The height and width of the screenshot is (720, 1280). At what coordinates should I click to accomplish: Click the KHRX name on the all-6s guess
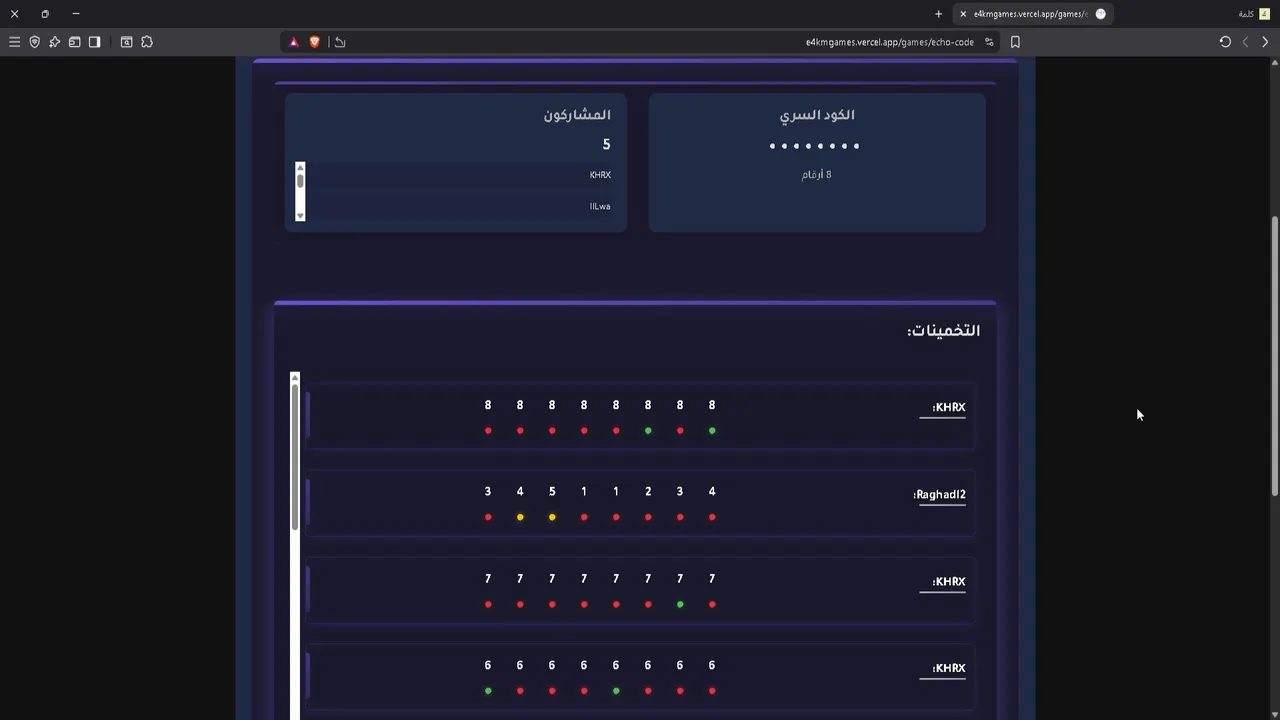tap(948, 668)
